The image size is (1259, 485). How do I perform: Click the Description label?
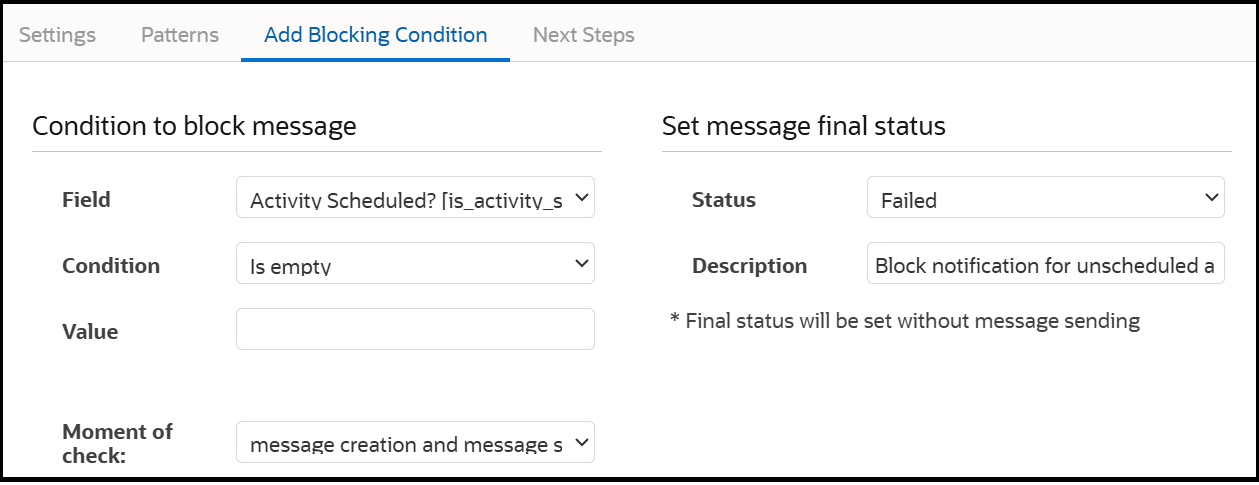[749, 266]
